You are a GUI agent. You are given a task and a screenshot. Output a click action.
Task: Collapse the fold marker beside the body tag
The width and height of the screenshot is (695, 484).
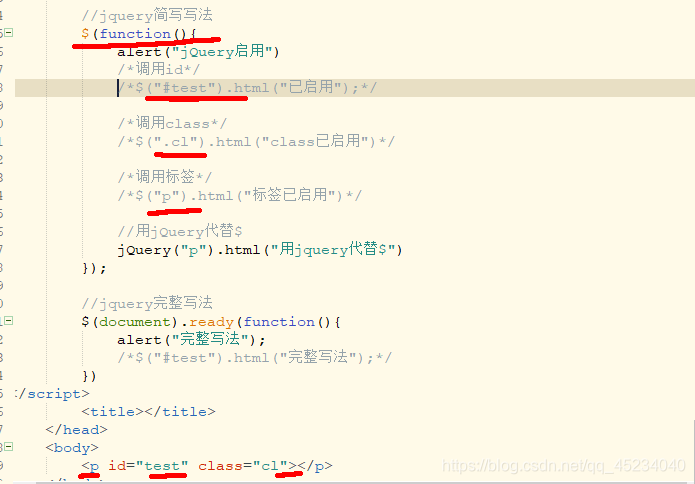[x=8, y=447]
